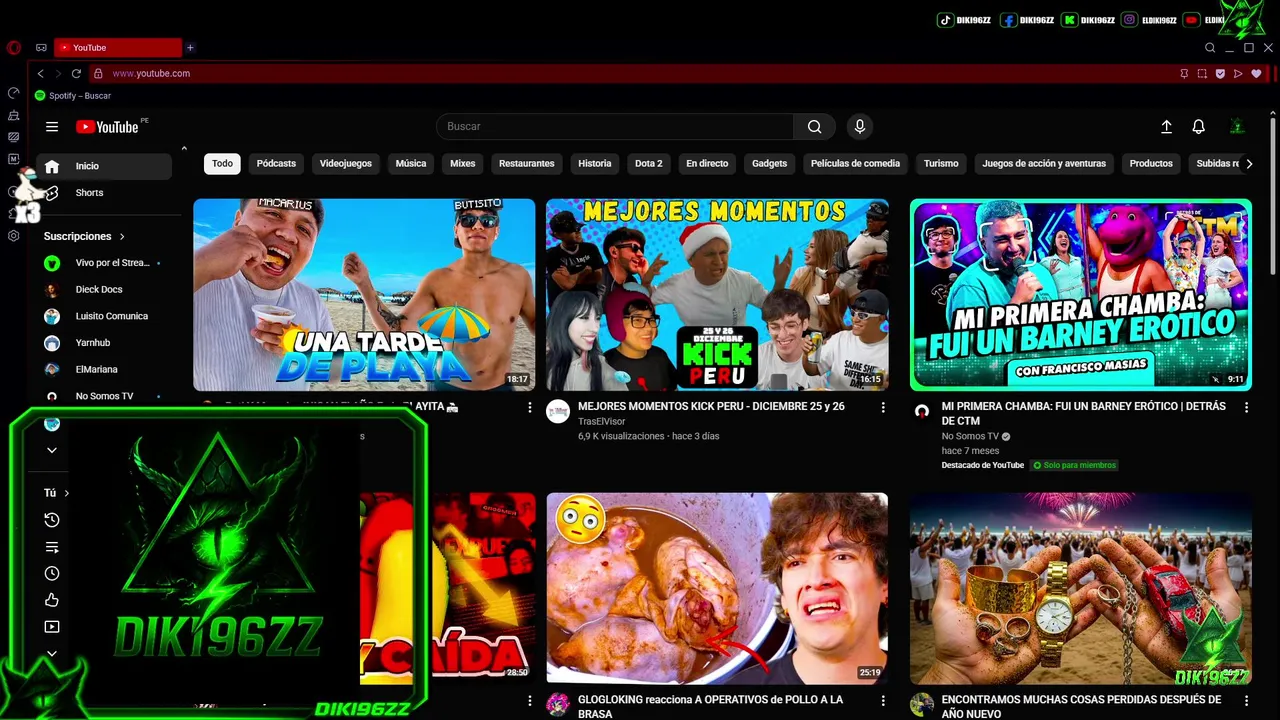The image size is (1280, 720).
Task: Start voice search with the microphone
Action: tap(859, 127)
